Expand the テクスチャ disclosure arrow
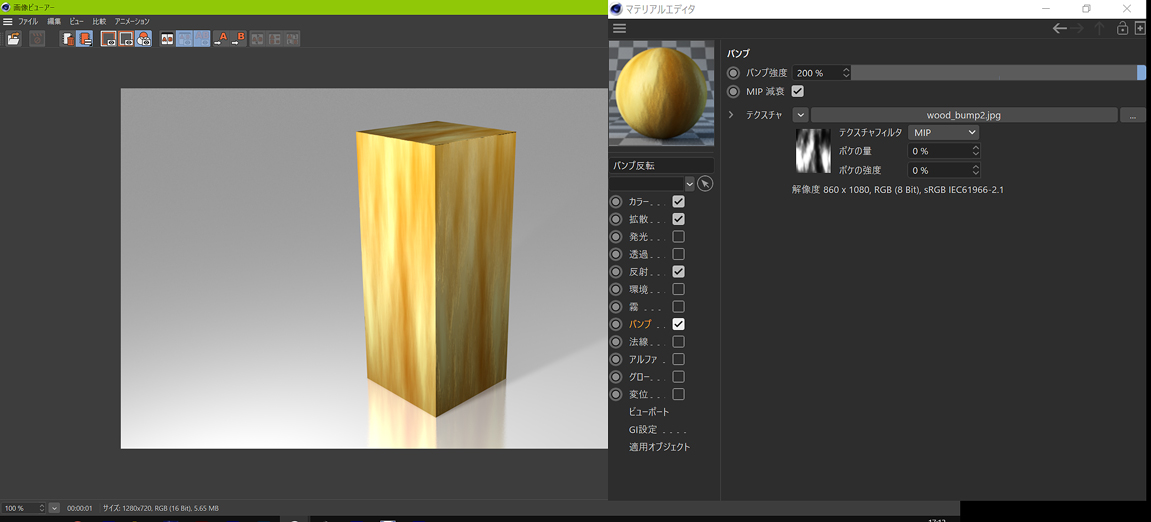Viewport: 1151px width, 522px height. click(731, 115)
